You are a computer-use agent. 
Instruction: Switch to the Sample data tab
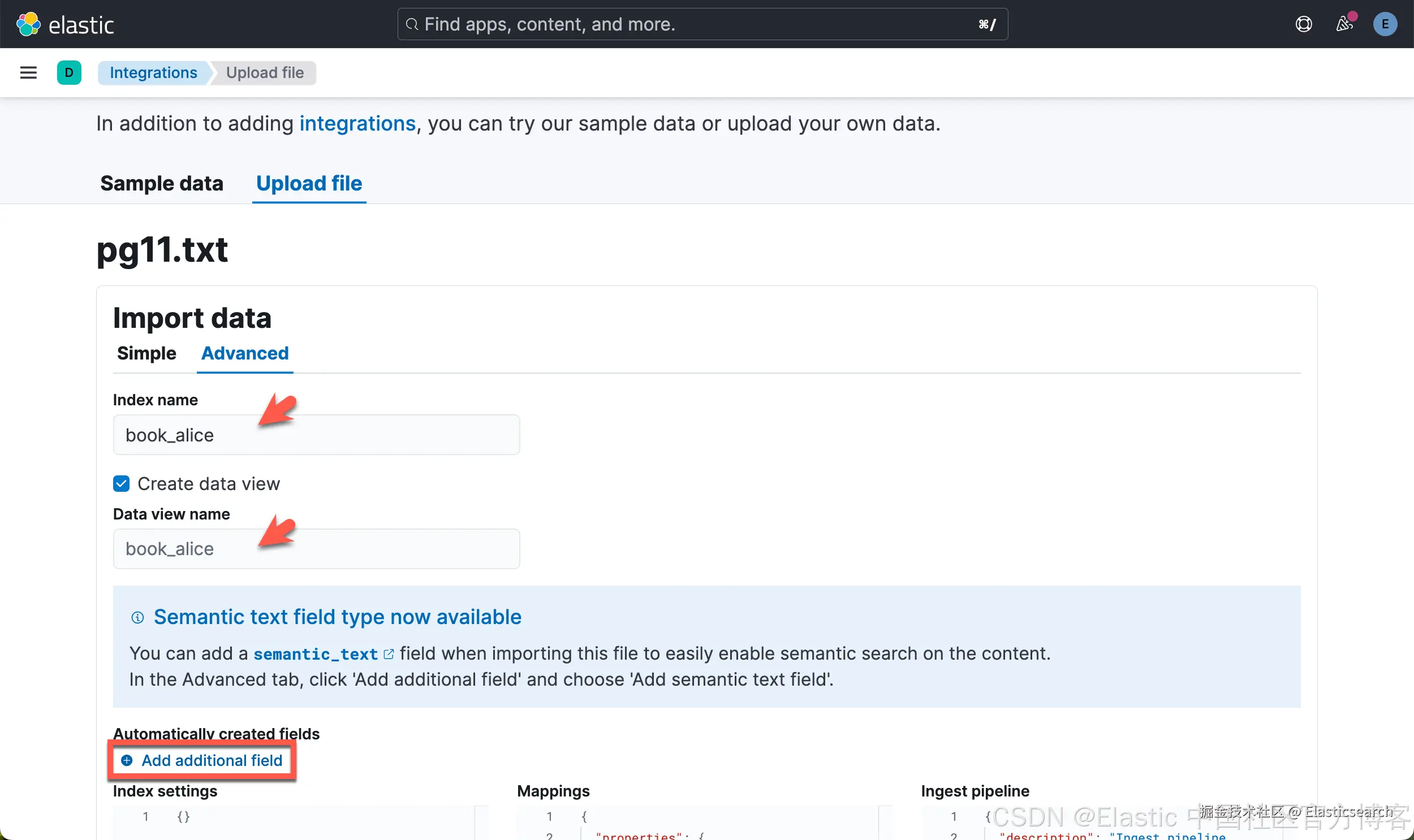point(161,183)
